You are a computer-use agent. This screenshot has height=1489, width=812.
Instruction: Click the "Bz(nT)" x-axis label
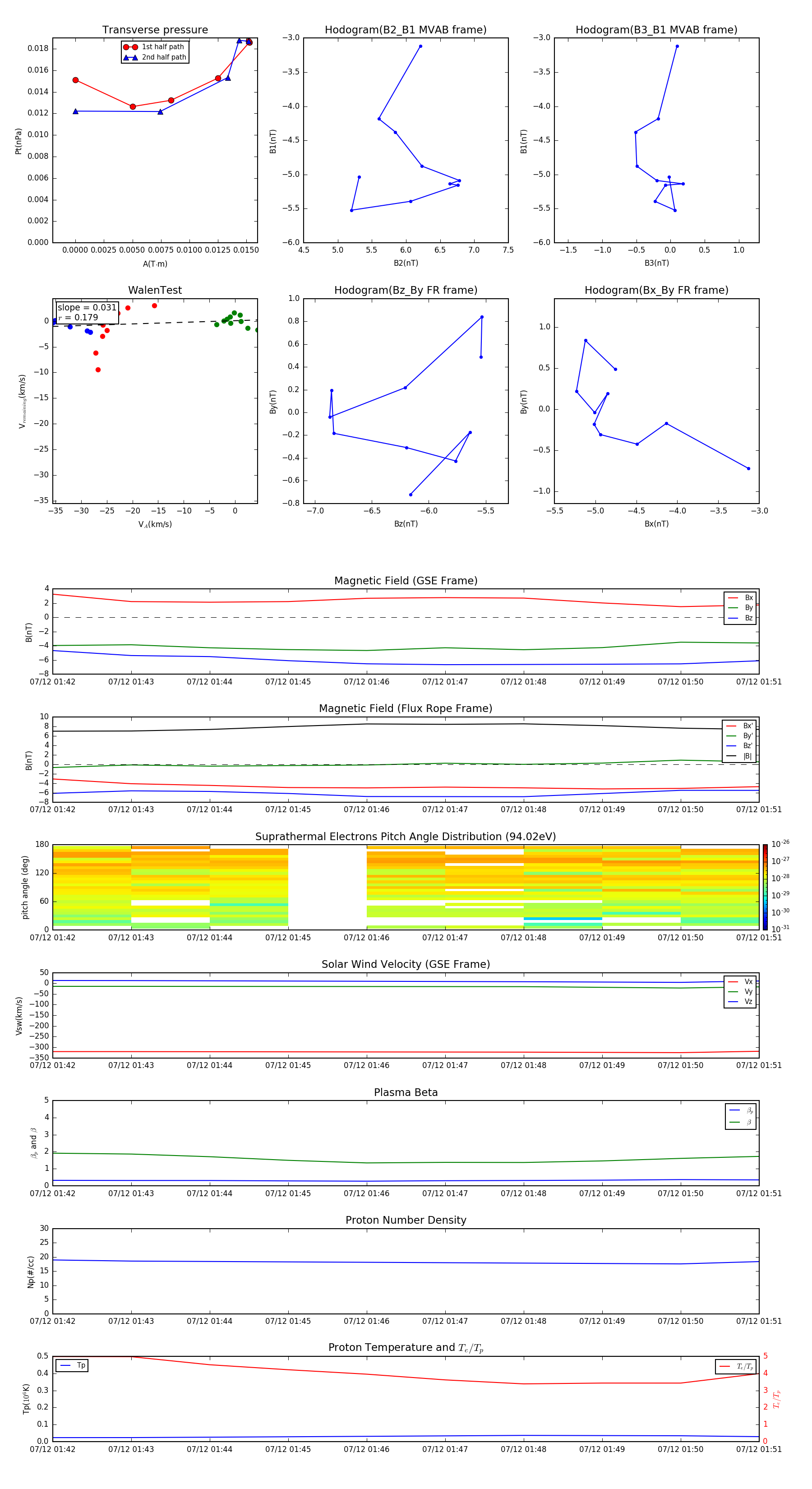(x=406, y=524)
